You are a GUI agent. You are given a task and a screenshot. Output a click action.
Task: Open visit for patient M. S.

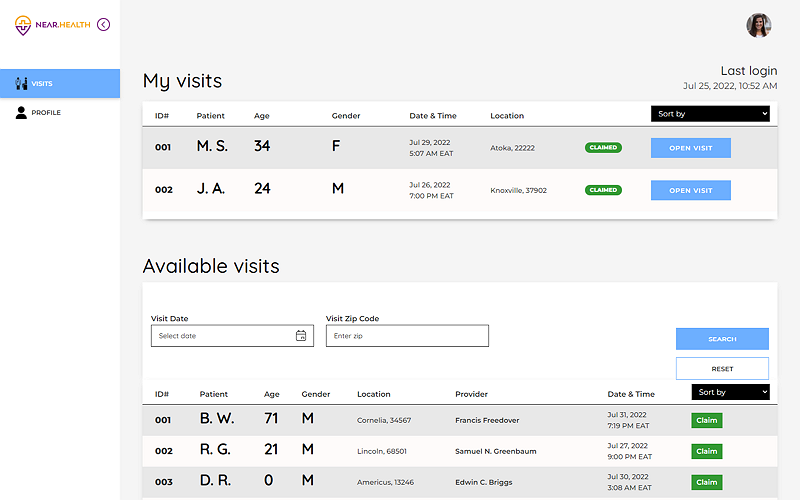[690, 148]
